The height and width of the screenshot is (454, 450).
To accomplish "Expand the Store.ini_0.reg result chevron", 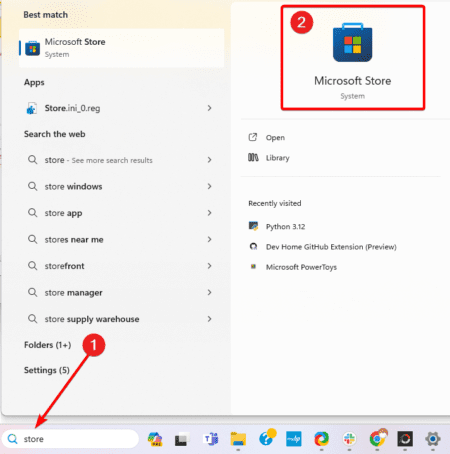I will pos(209,108).
